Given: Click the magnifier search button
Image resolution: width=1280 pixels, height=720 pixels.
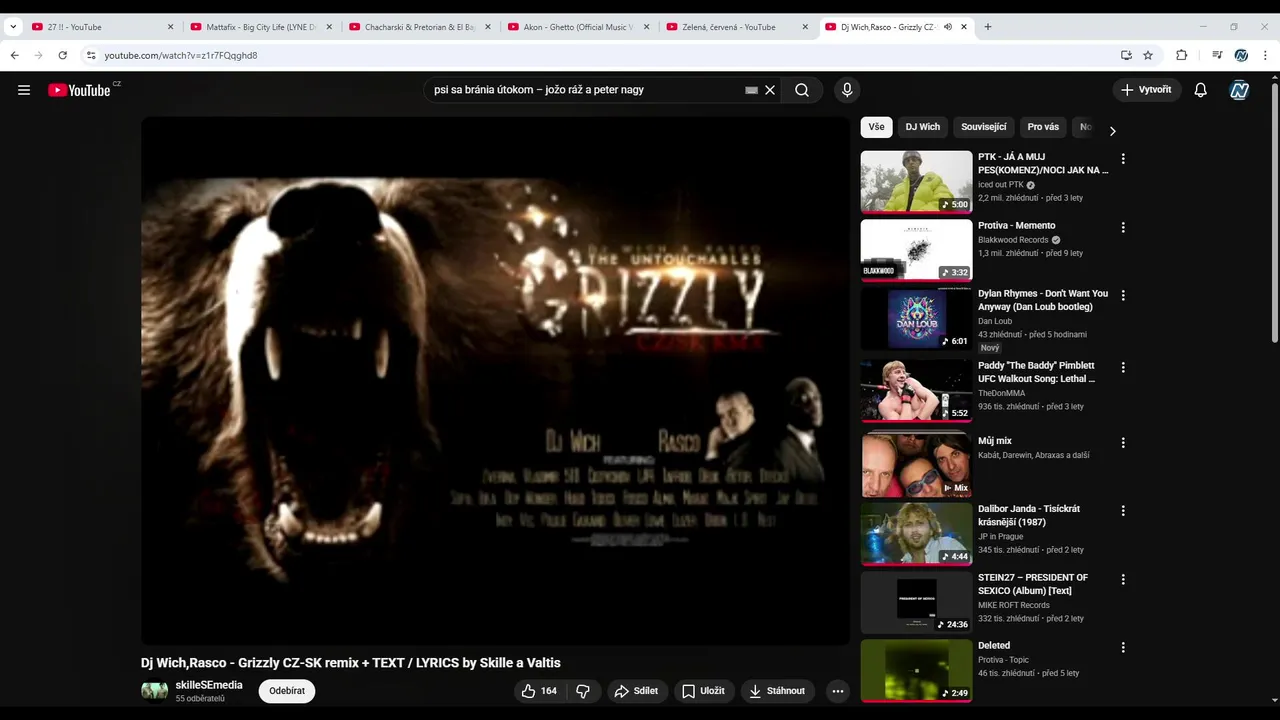Looking at the screenshot, I should tap(802, 90).
